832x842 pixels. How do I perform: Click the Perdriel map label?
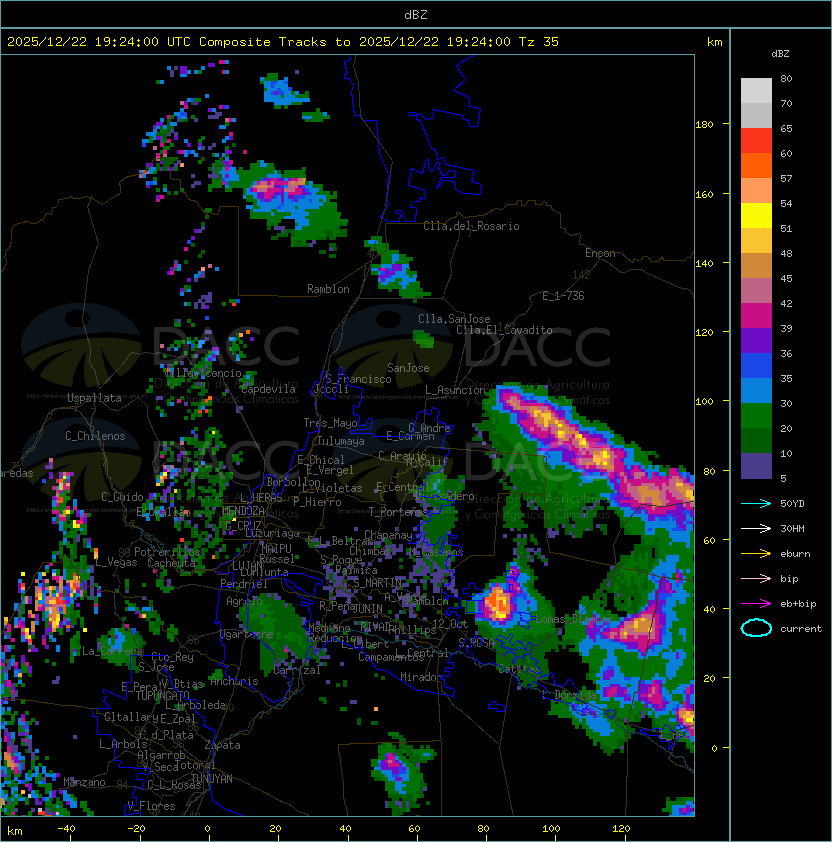pos(244,584)
